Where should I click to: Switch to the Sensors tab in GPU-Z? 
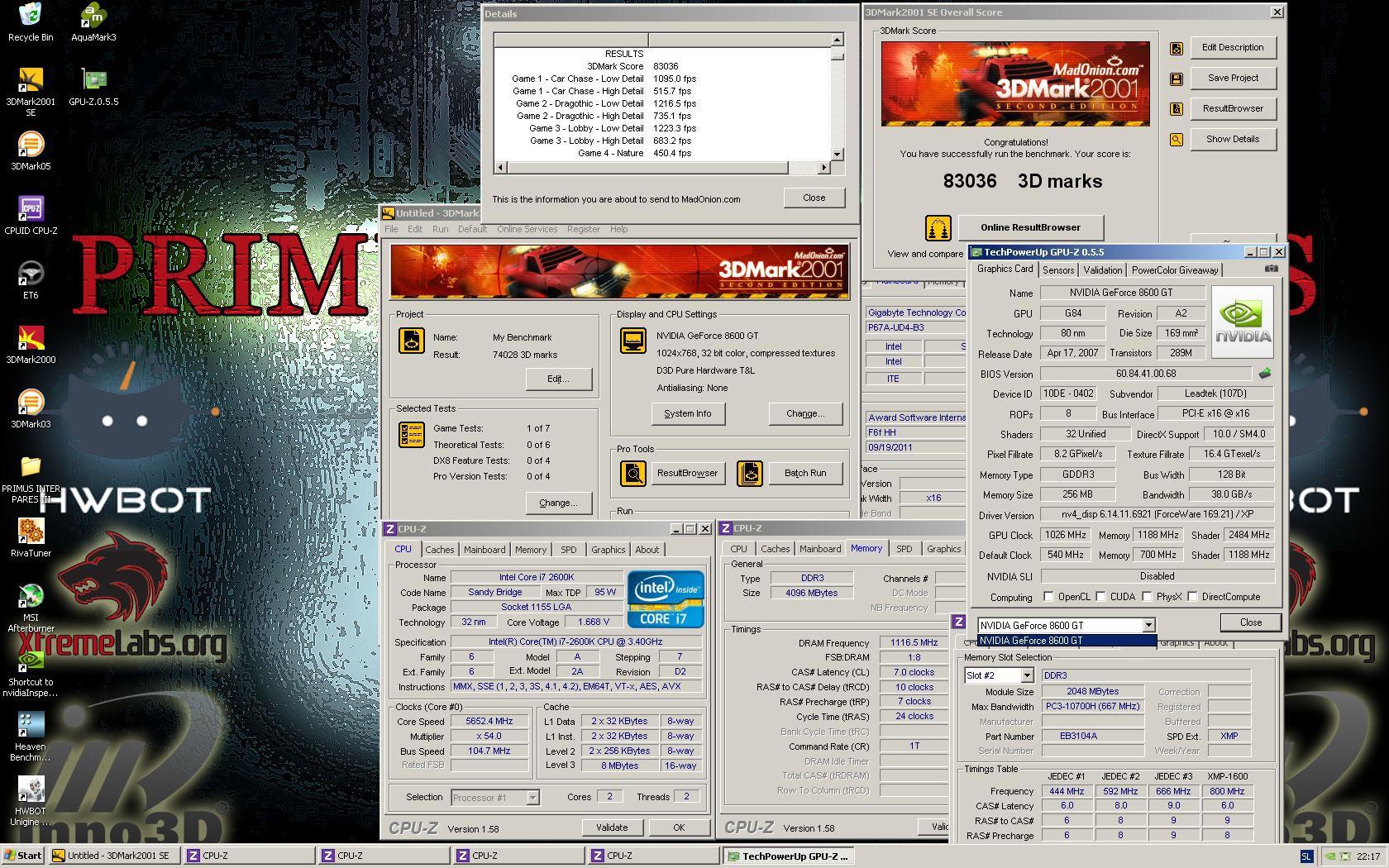tap(1058, 270)
